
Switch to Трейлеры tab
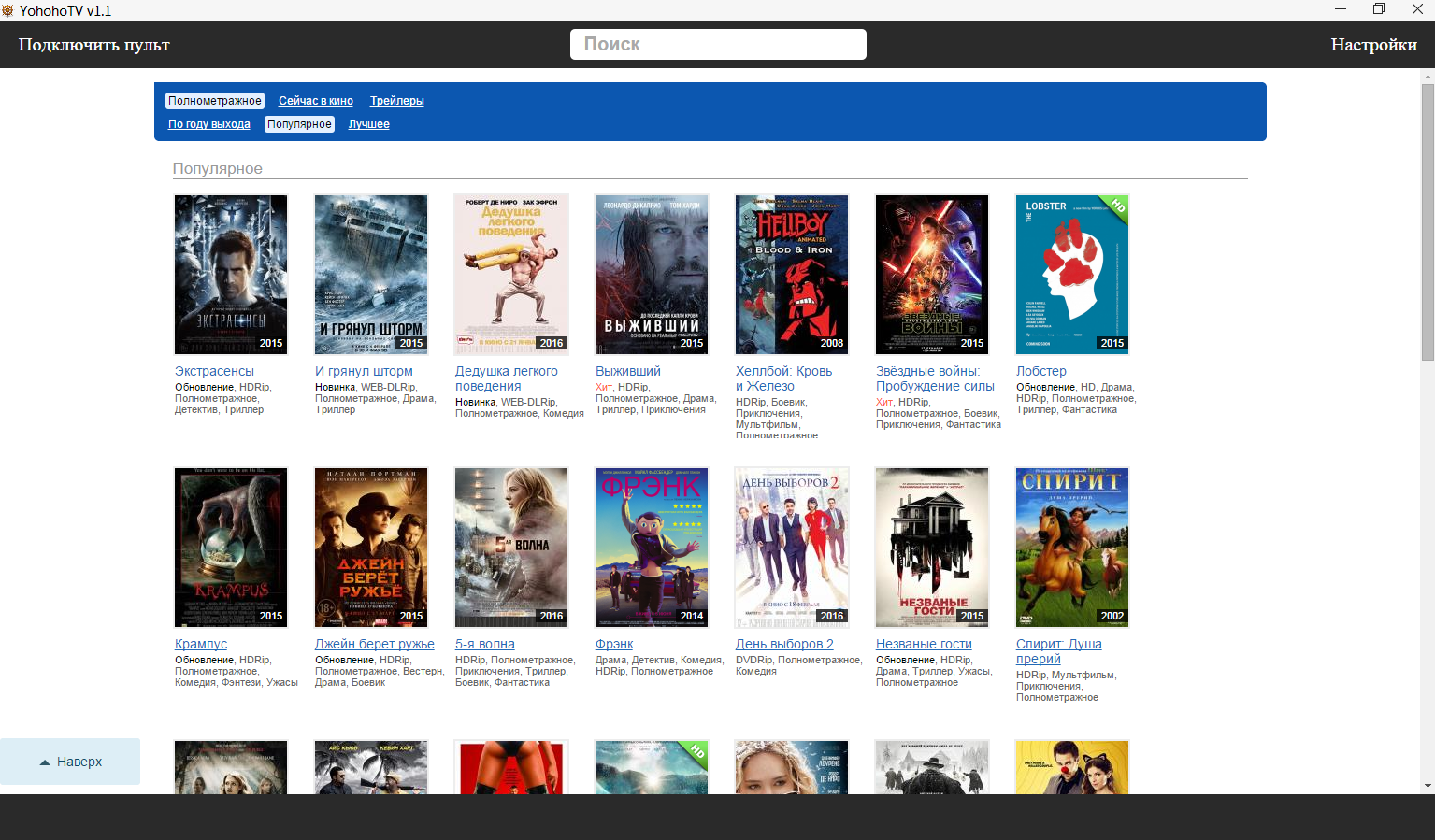coord(397,101)
